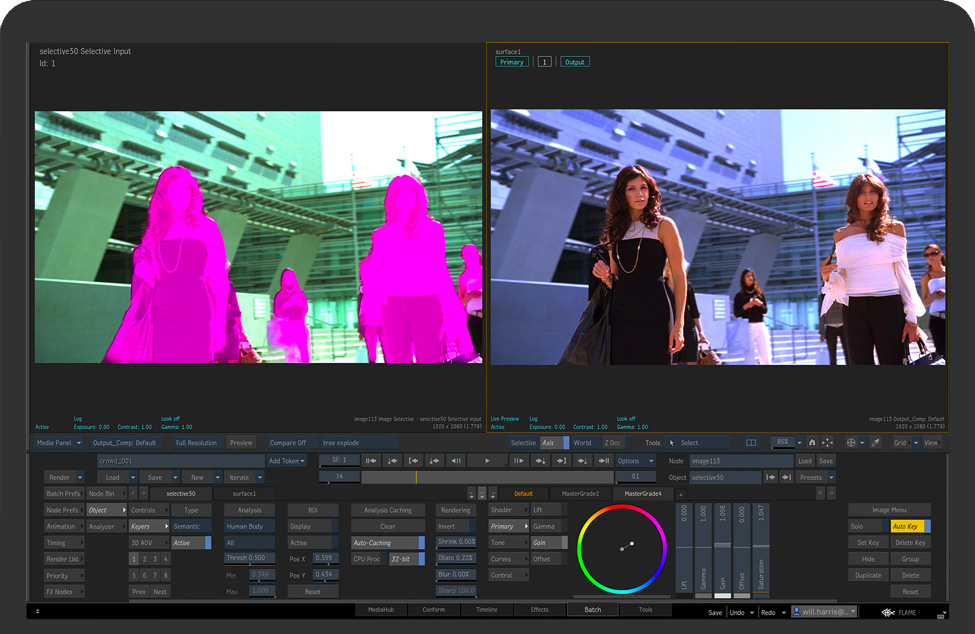
Task: Jump to the first frame
Action: [370, 461]
